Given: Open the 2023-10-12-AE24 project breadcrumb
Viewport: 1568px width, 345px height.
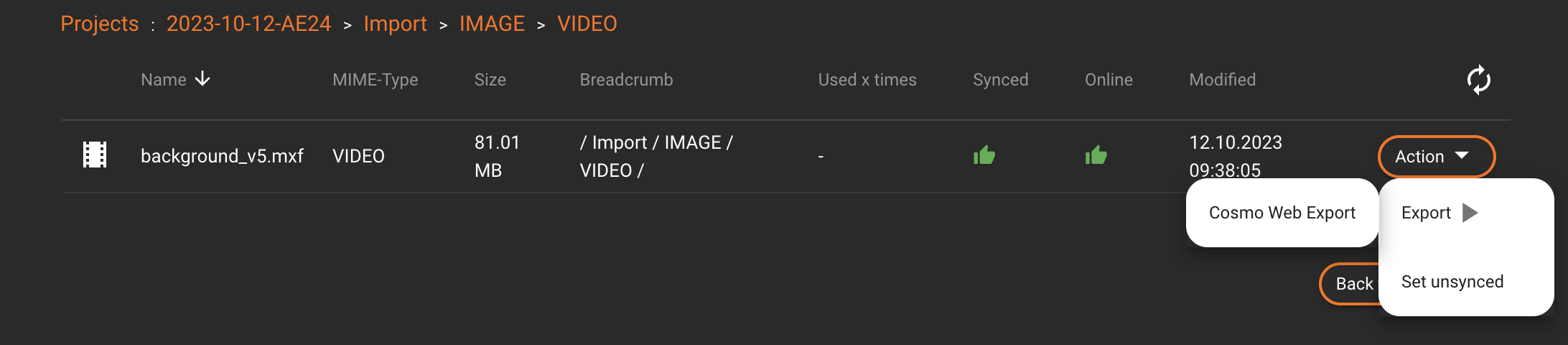Looking at the screenshot, I should (x=248, y=24).
